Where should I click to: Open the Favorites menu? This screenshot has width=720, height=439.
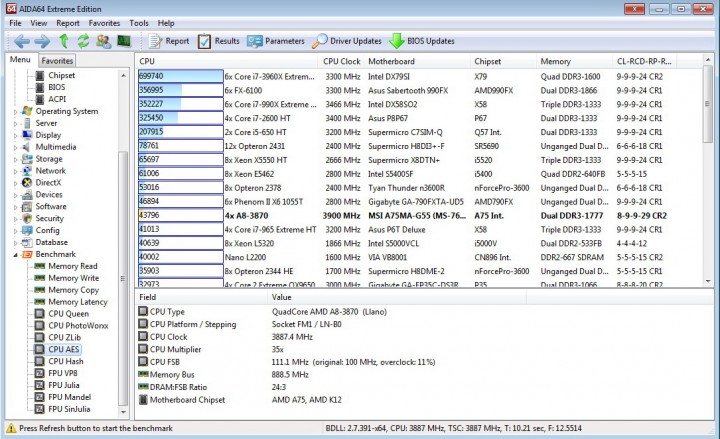(x=104, y=23)
